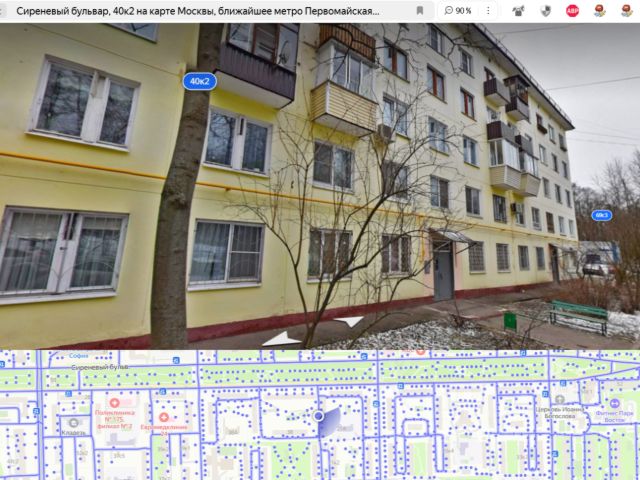The height and width of the screenshot is (480, 640).
Task: Open the shield protection extension icon
Action: point(545,11)
